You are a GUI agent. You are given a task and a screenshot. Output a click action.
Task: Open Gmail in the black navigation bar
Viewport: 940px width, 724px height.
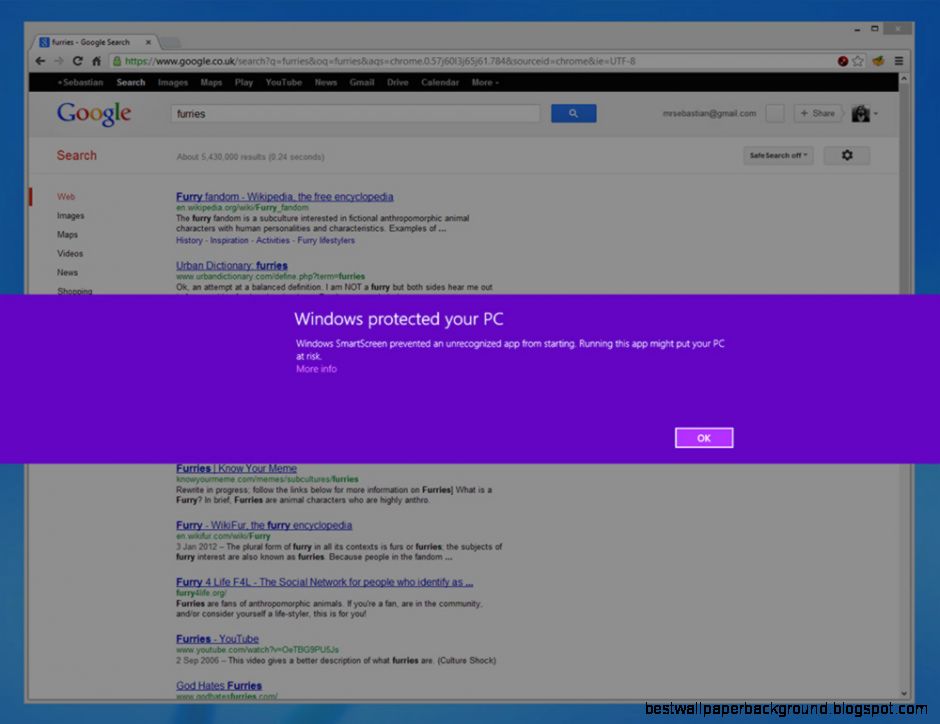(361, 82)
